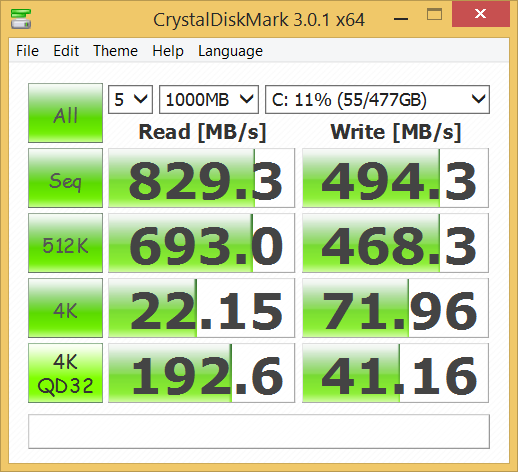Open the test count dropdown showing 5
Image resolution: width=518 pixels, height=472 pixels.
pos(130,99)
